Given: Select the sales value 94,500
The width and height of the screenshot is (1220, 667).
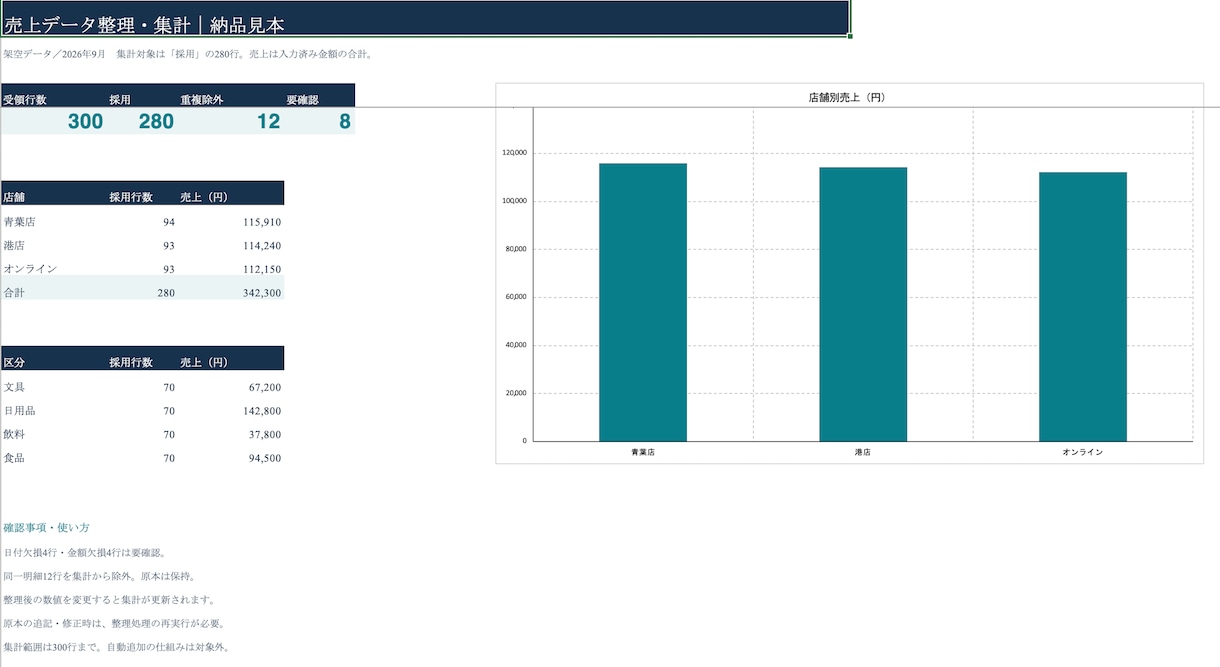Looking at the screenshot, I should [x=264, y=458].
